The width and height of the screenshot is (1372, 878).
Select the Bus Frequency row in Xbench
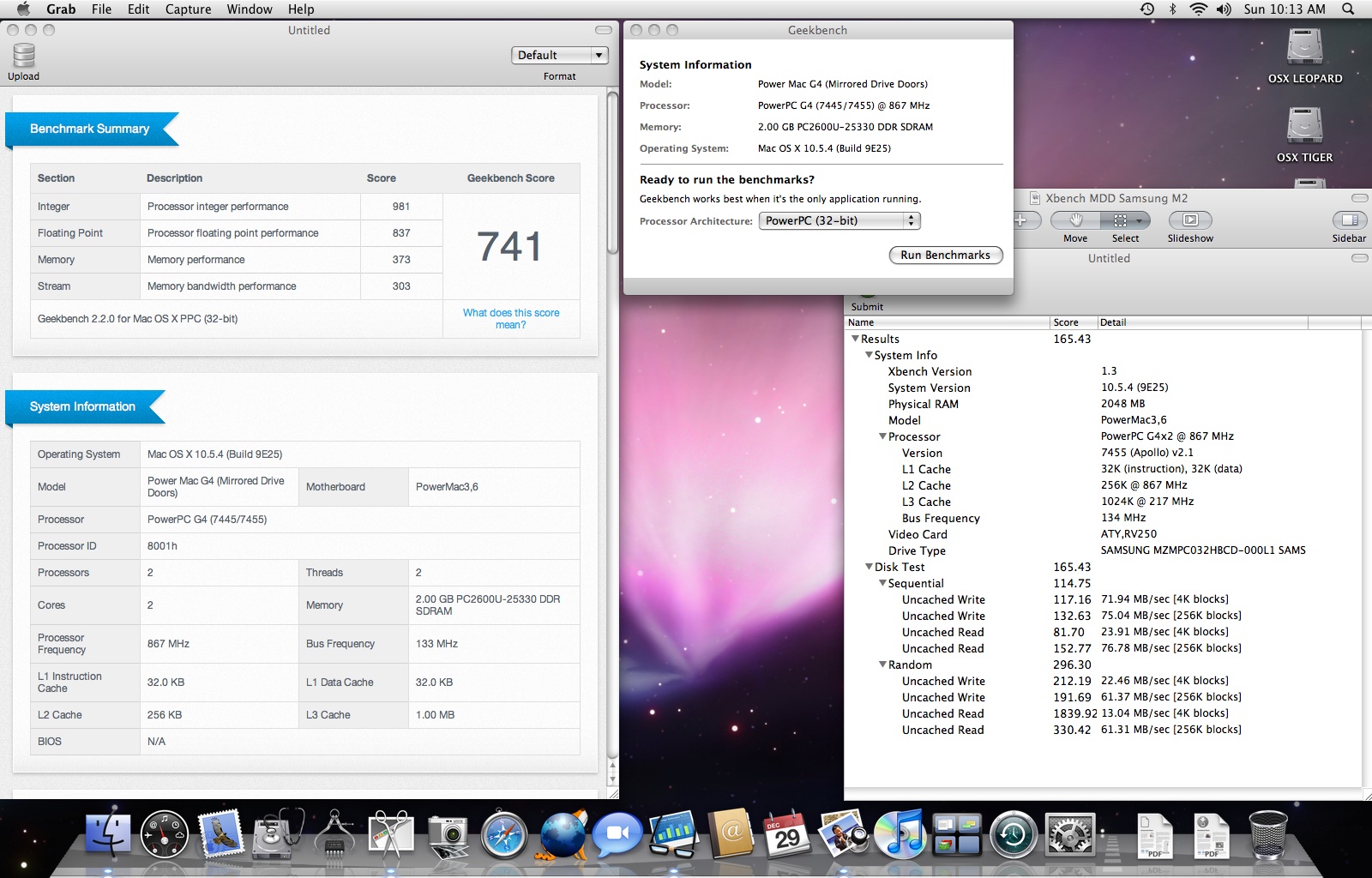[x=1103, y=518]
